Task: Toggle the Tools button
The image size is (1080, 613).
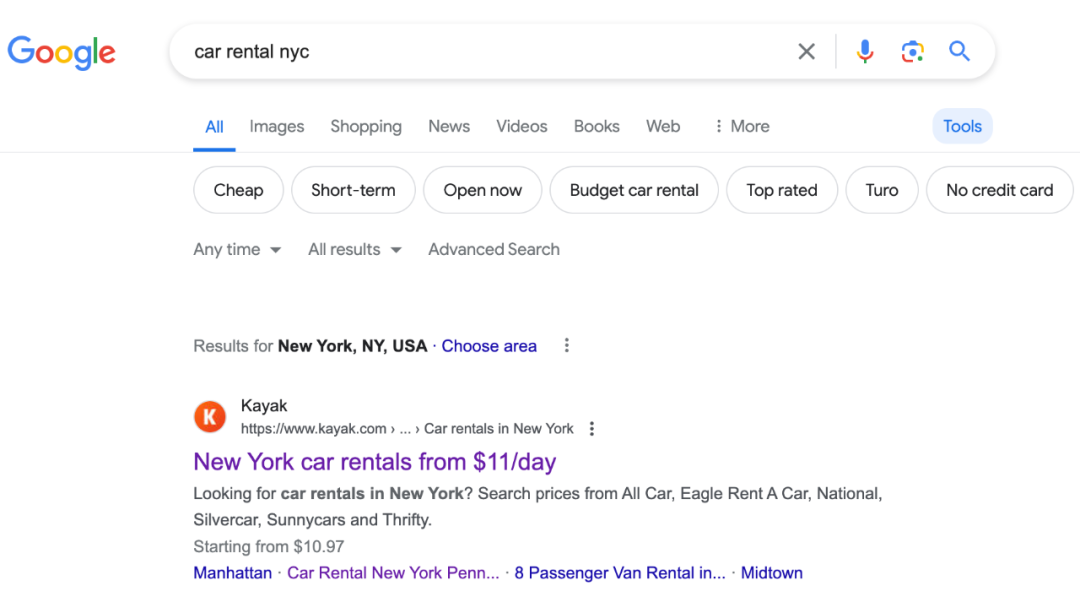Action: (962, 127)
